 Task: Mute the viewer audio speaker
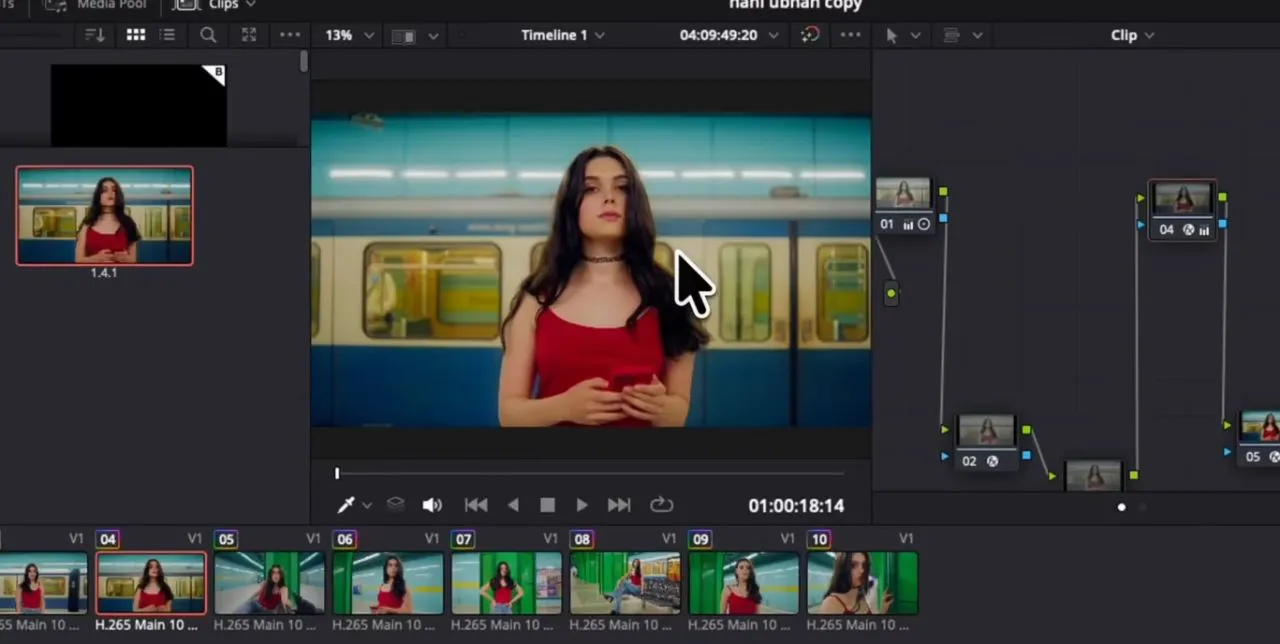(432, 505)
